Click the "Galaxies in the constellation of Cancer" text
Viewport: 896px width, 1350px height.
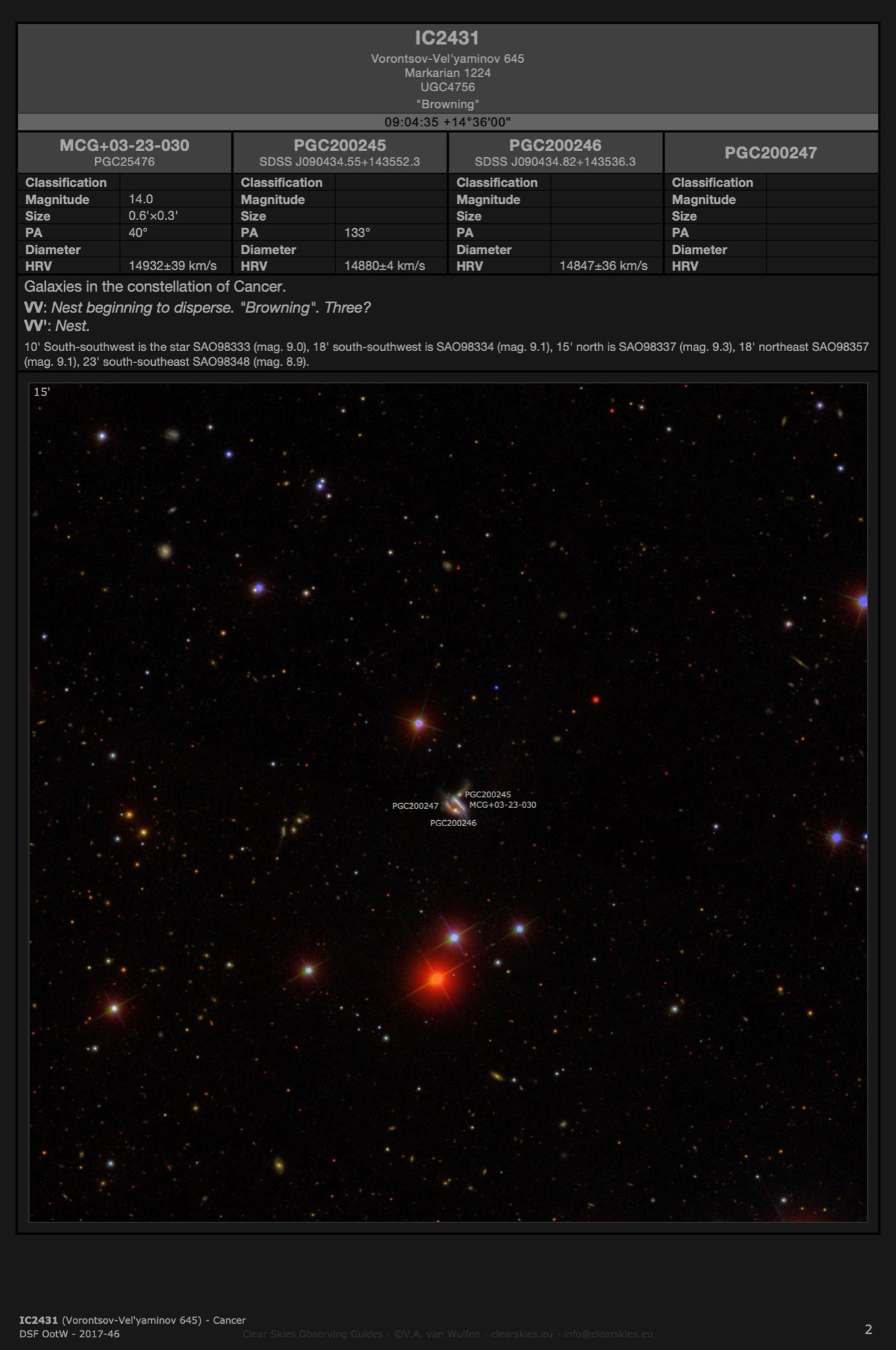[x=155, y=287]
